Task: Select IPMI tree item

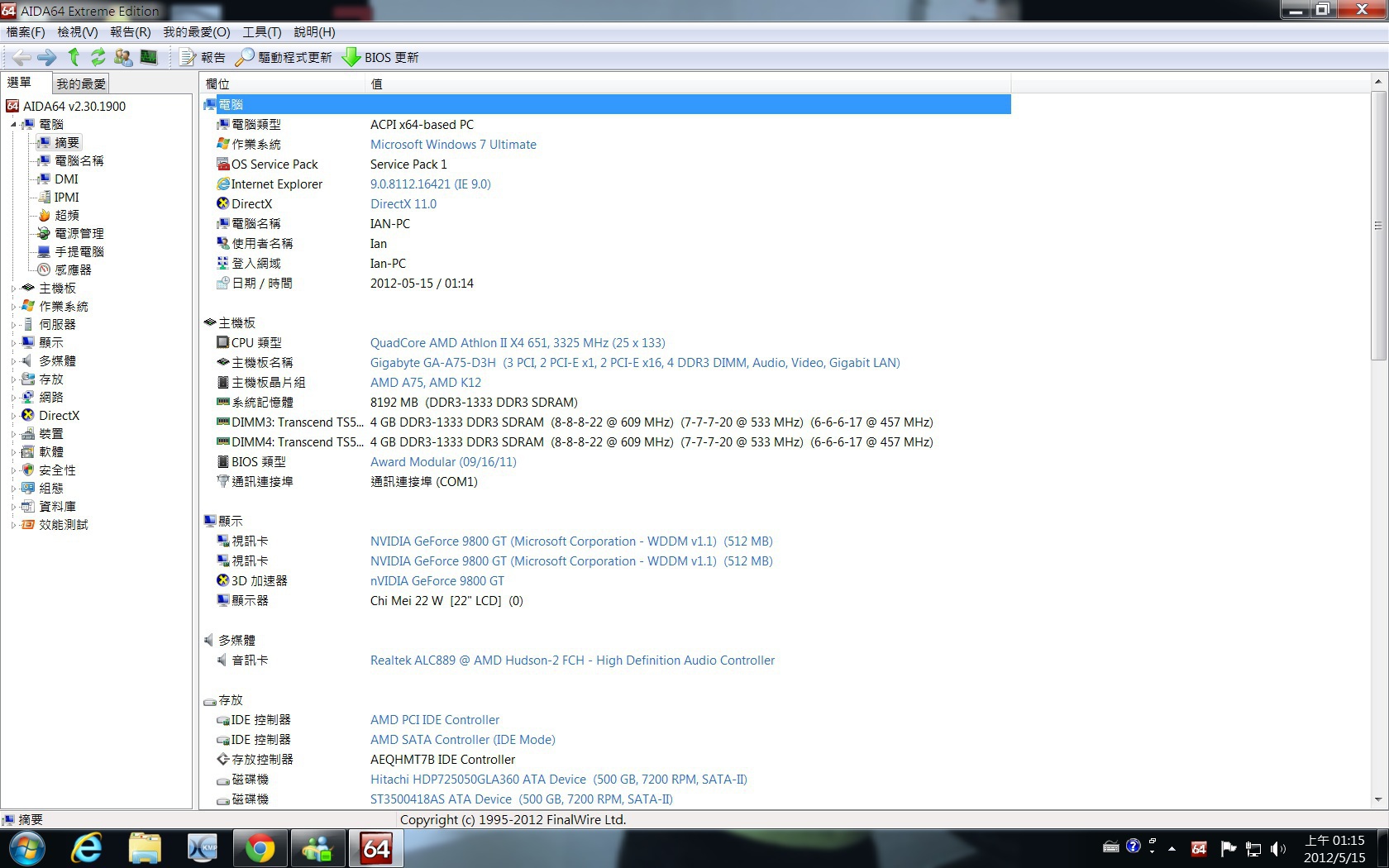Action: click(x=66, y=198)
